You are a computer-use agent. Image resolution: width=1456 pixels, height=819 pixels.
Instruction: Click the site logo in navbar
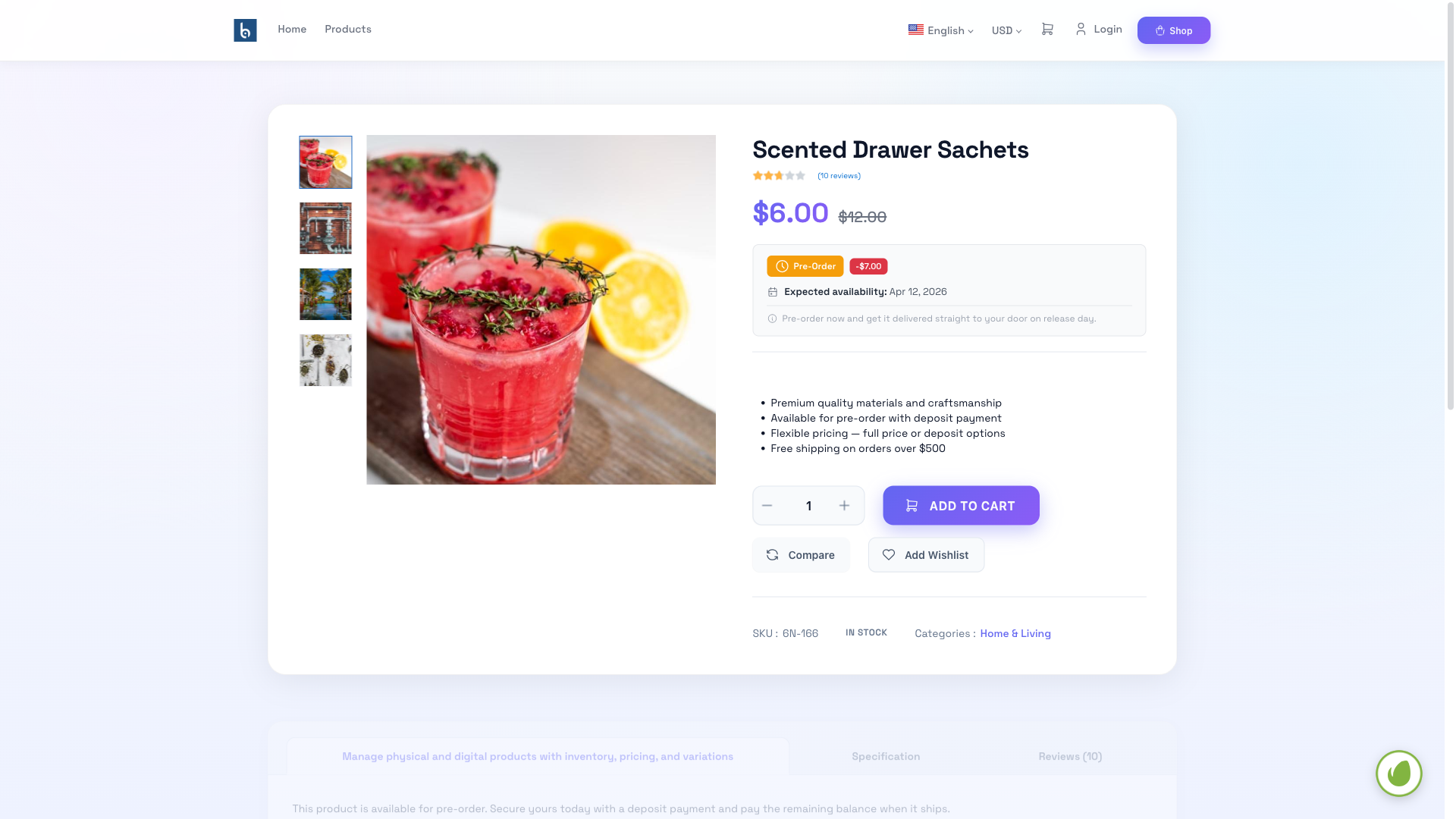(x=245, y=30)
